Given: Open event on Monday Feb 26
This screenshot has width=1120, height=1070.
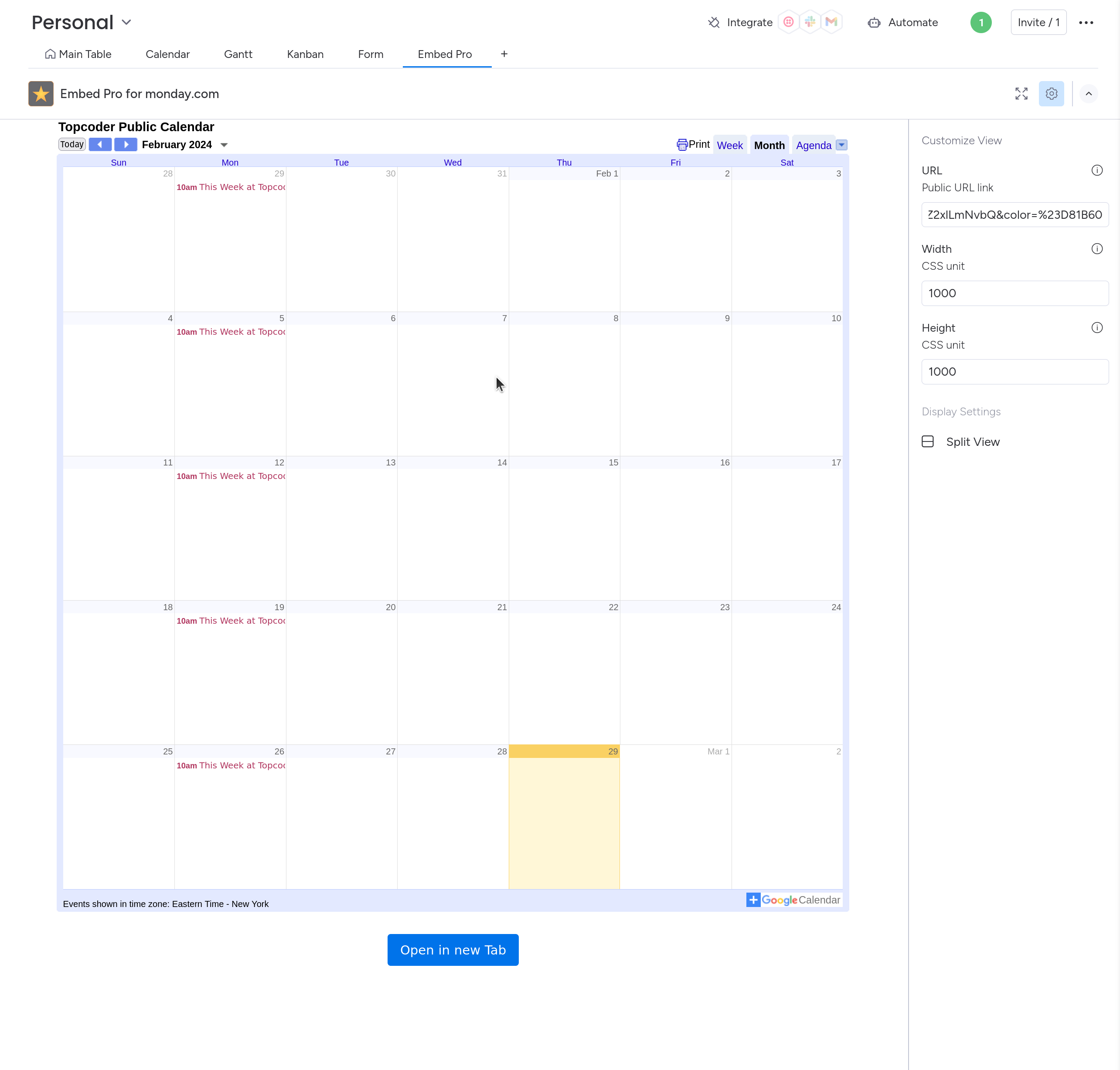Looking at the screenshot, I should tap(231, 765).
